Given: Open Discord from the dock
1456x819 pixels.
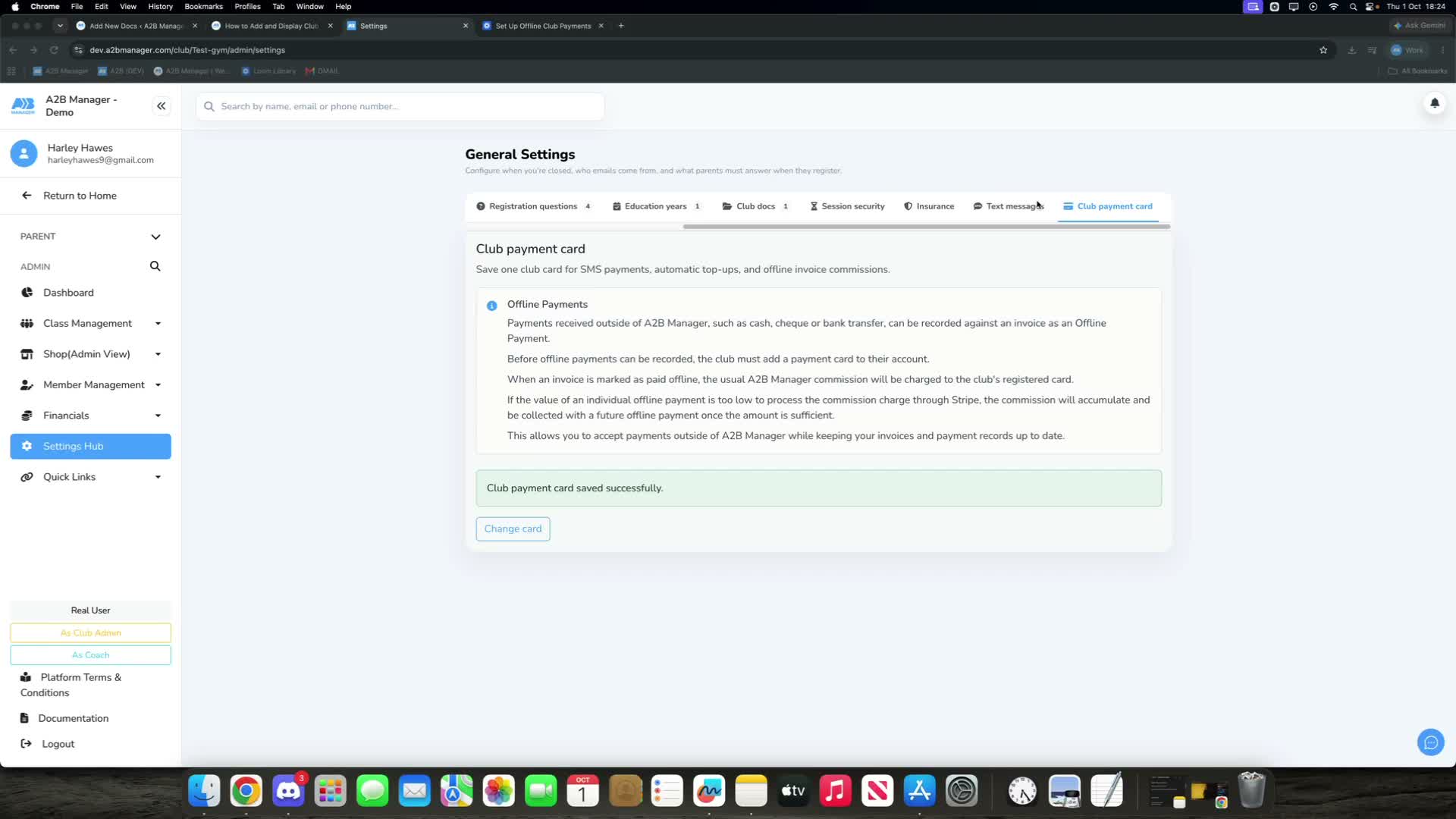Looking at the screenshot, I should pos(288,791).
